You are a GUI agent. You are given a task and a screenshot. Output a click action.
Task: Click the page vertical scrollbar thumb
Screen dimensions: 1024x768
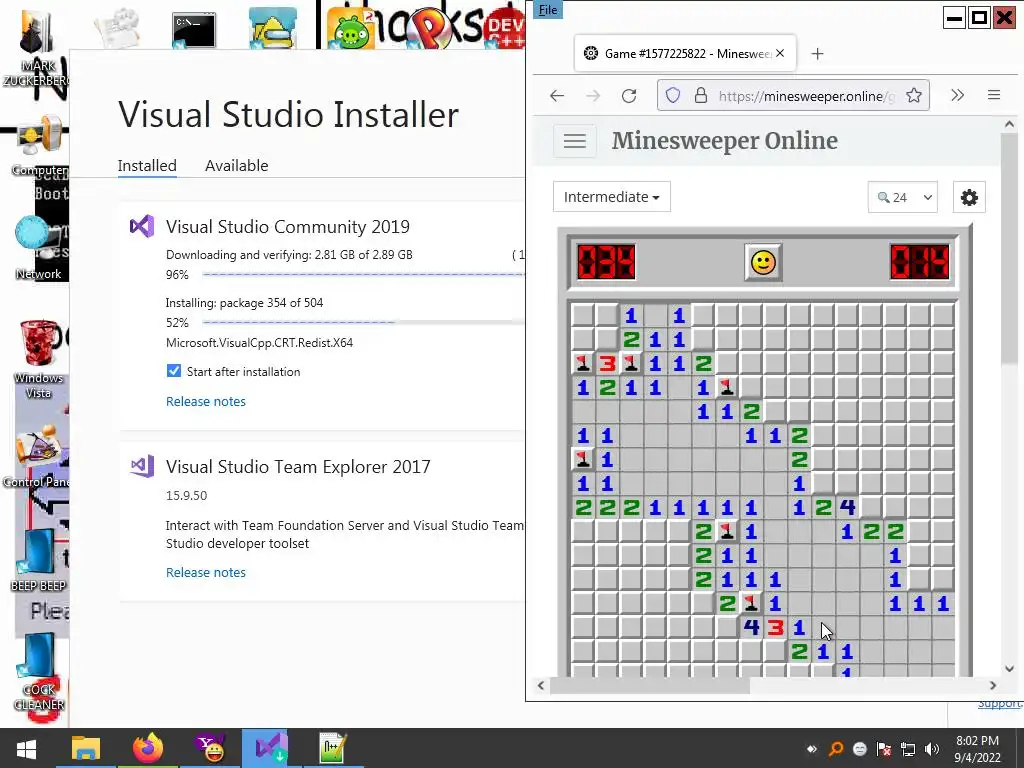click(x=1009, y=247)
